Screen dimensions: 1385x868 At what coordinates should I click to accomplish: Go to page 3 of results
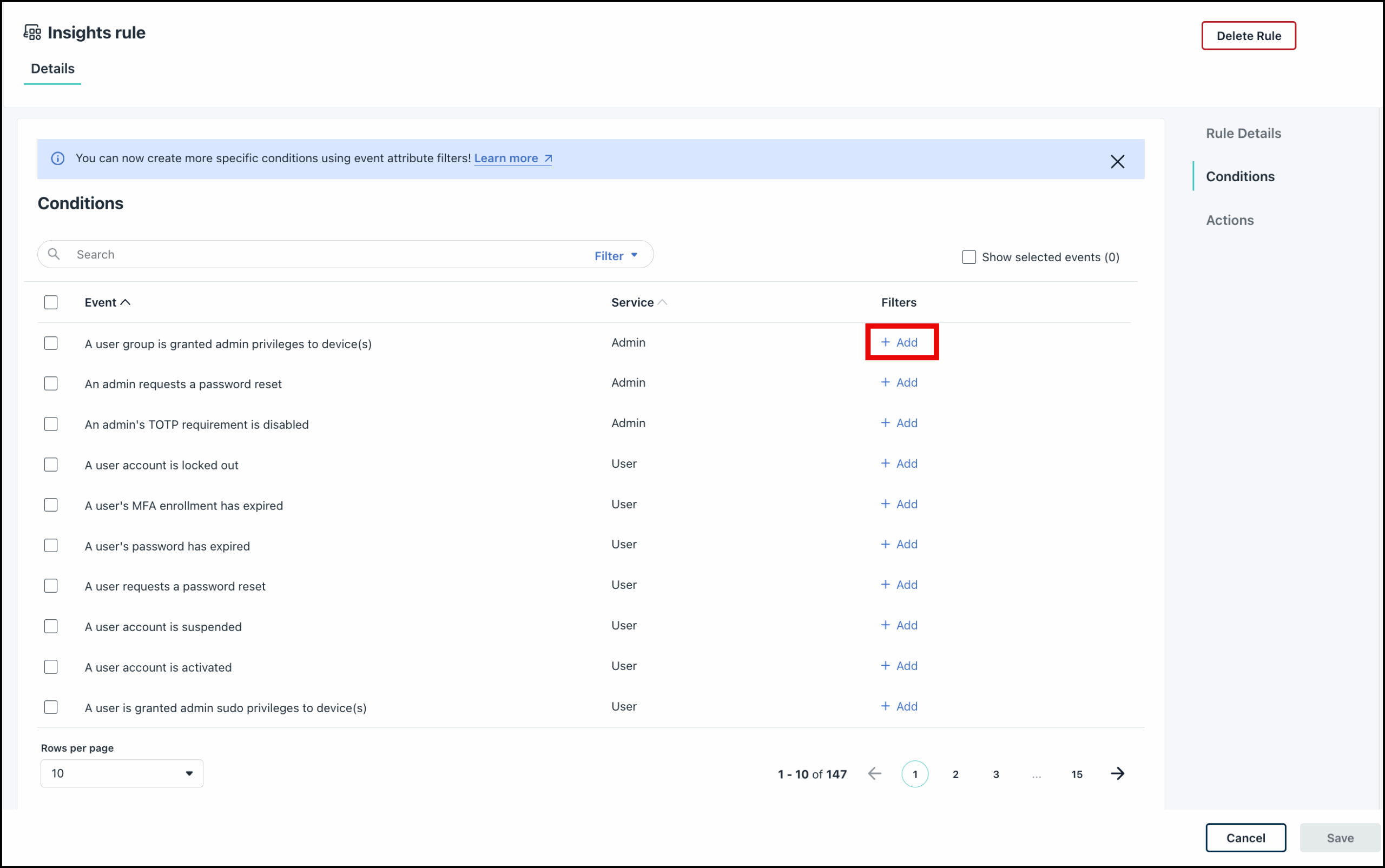click(x=995, y=774)
